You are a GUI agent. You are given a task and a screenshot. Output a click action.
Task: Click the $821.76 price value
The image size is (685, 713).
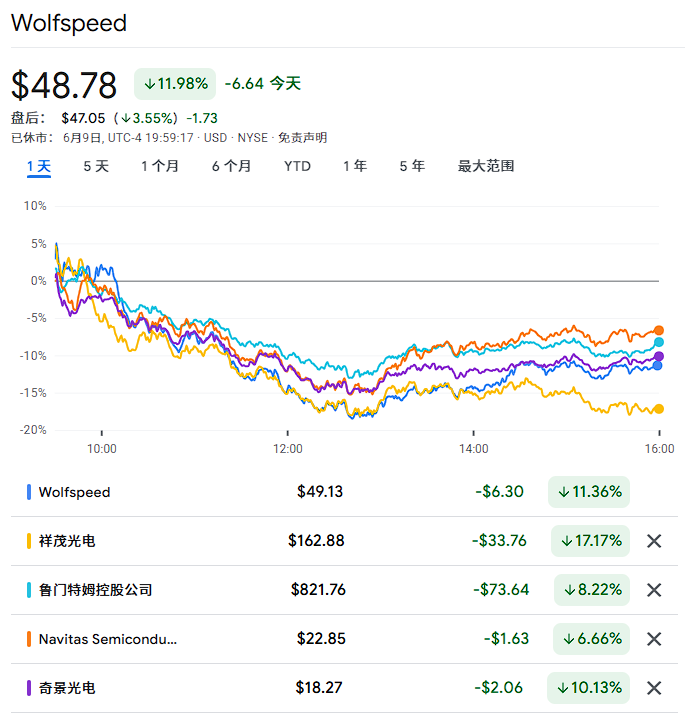coord(318,590)
